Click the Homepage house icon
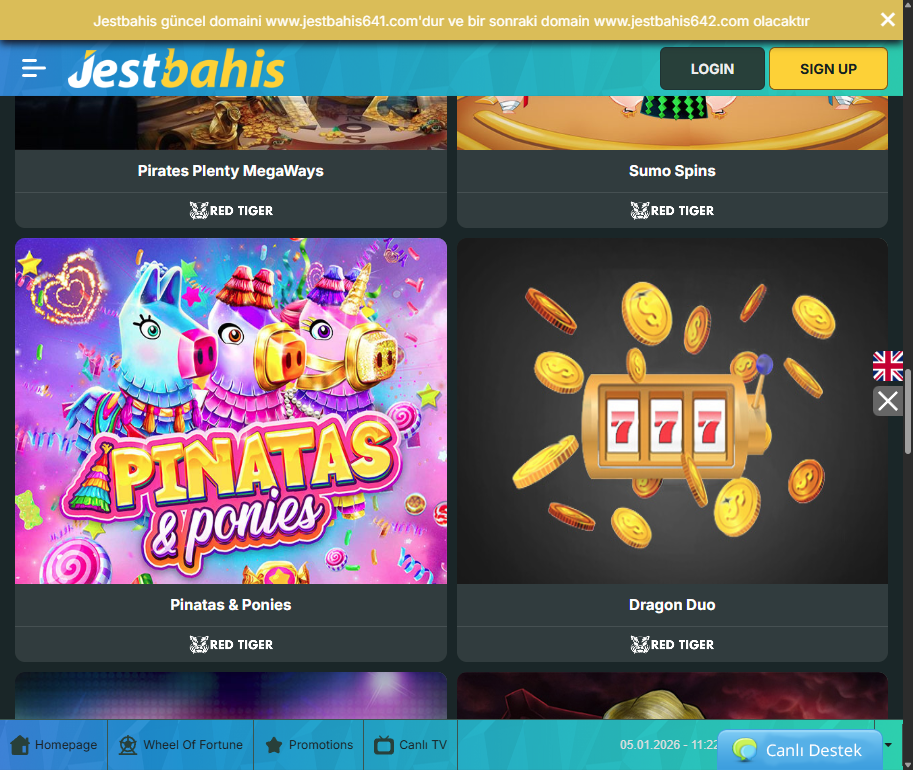Viewport: 913px width, 770px height. pyautogui.click(x=20, y=745)
